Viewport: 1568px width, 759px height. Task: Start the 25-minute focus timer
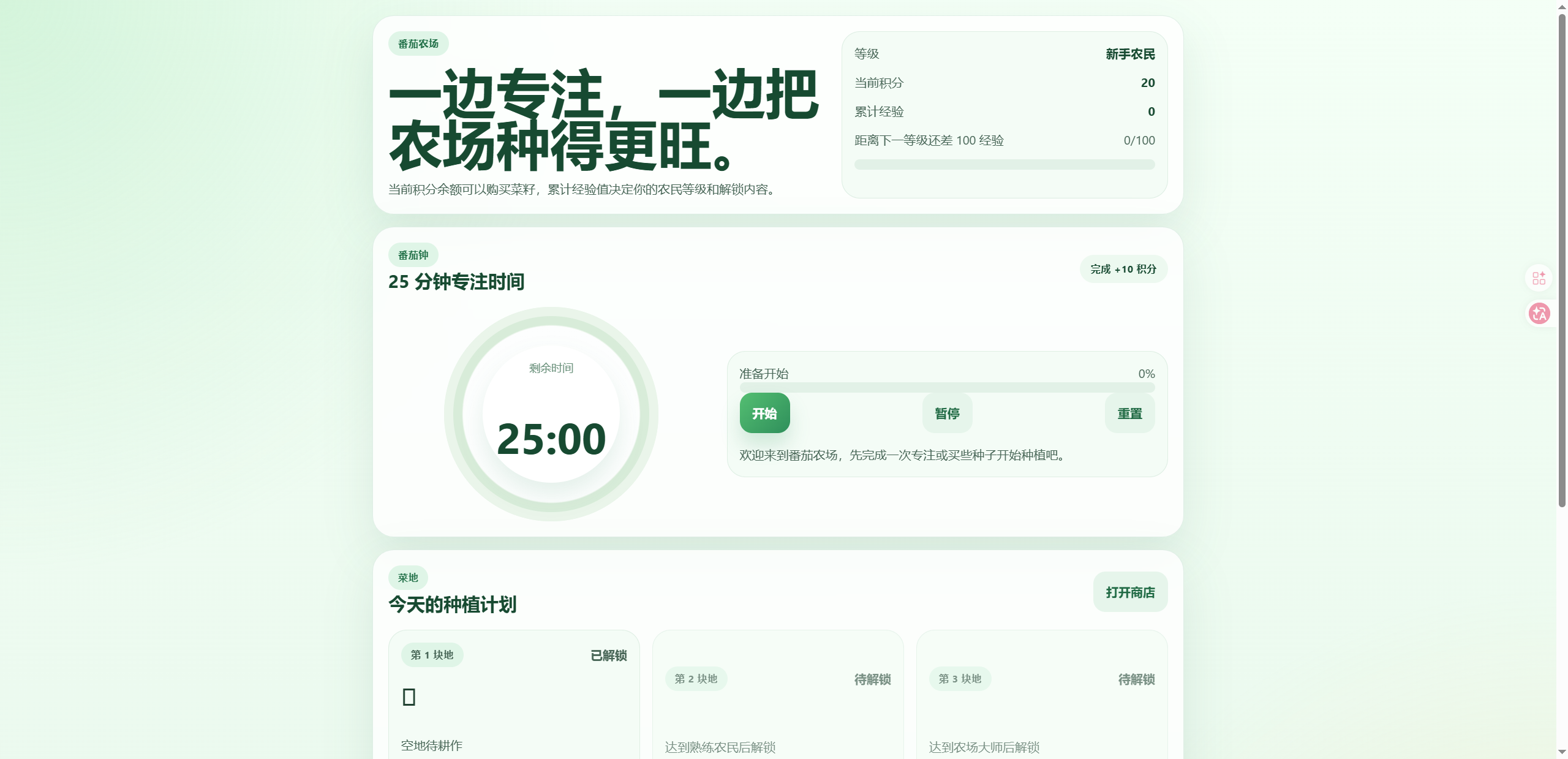click(764, 413)
